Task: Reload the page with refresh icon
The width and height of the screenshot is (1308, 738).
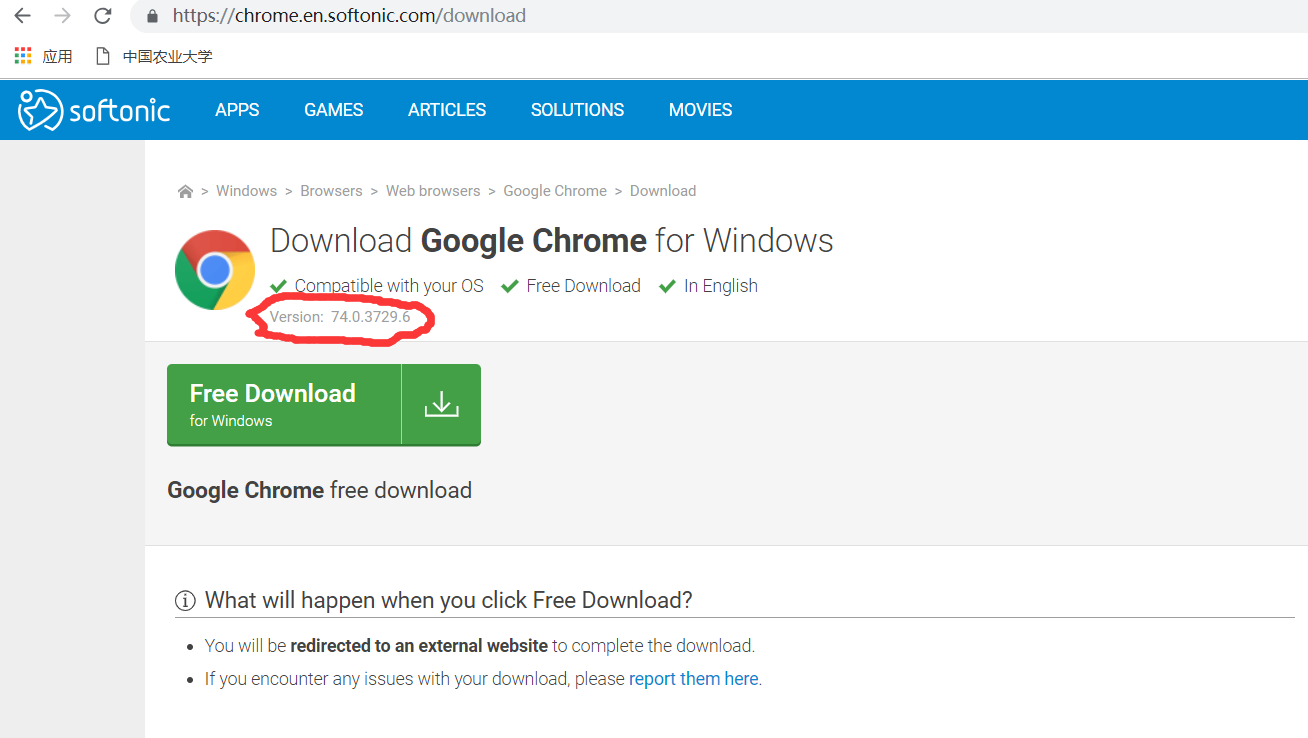Action: tap(102, 16)
